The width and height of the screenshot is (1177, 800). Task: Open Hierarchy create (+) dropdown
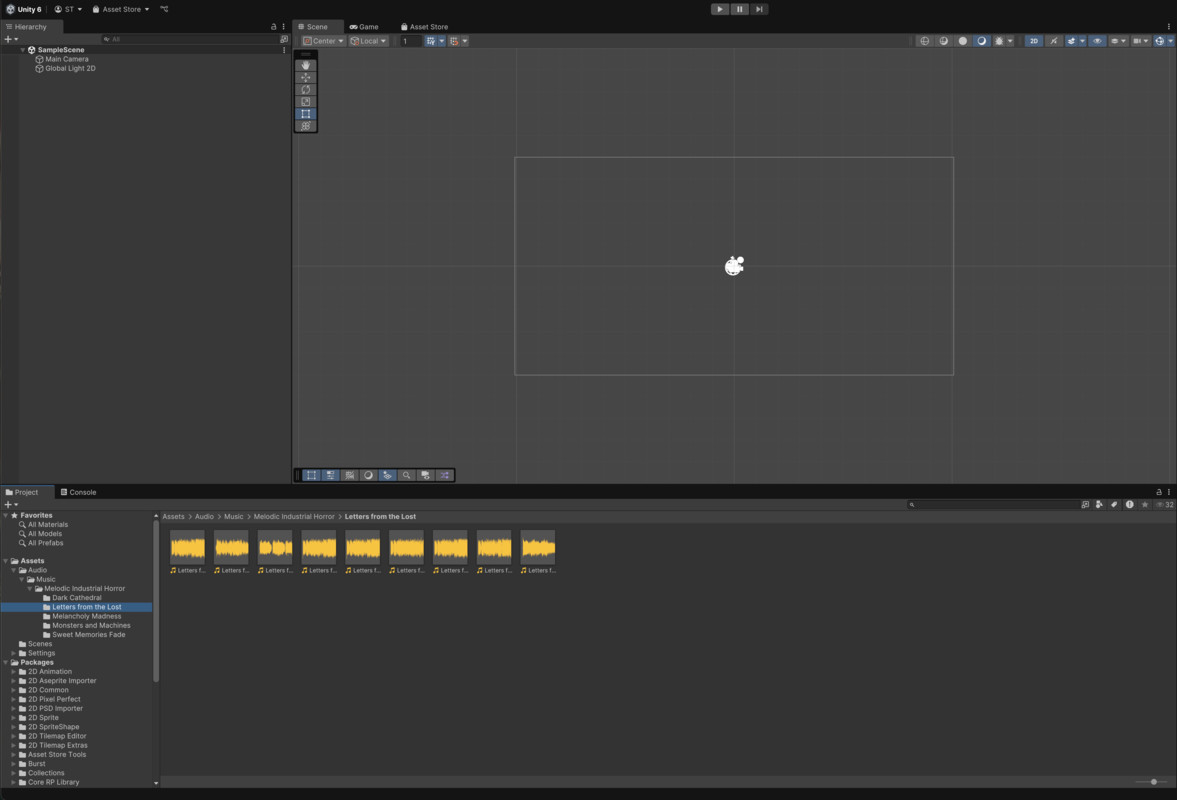[x=11, y=39]
